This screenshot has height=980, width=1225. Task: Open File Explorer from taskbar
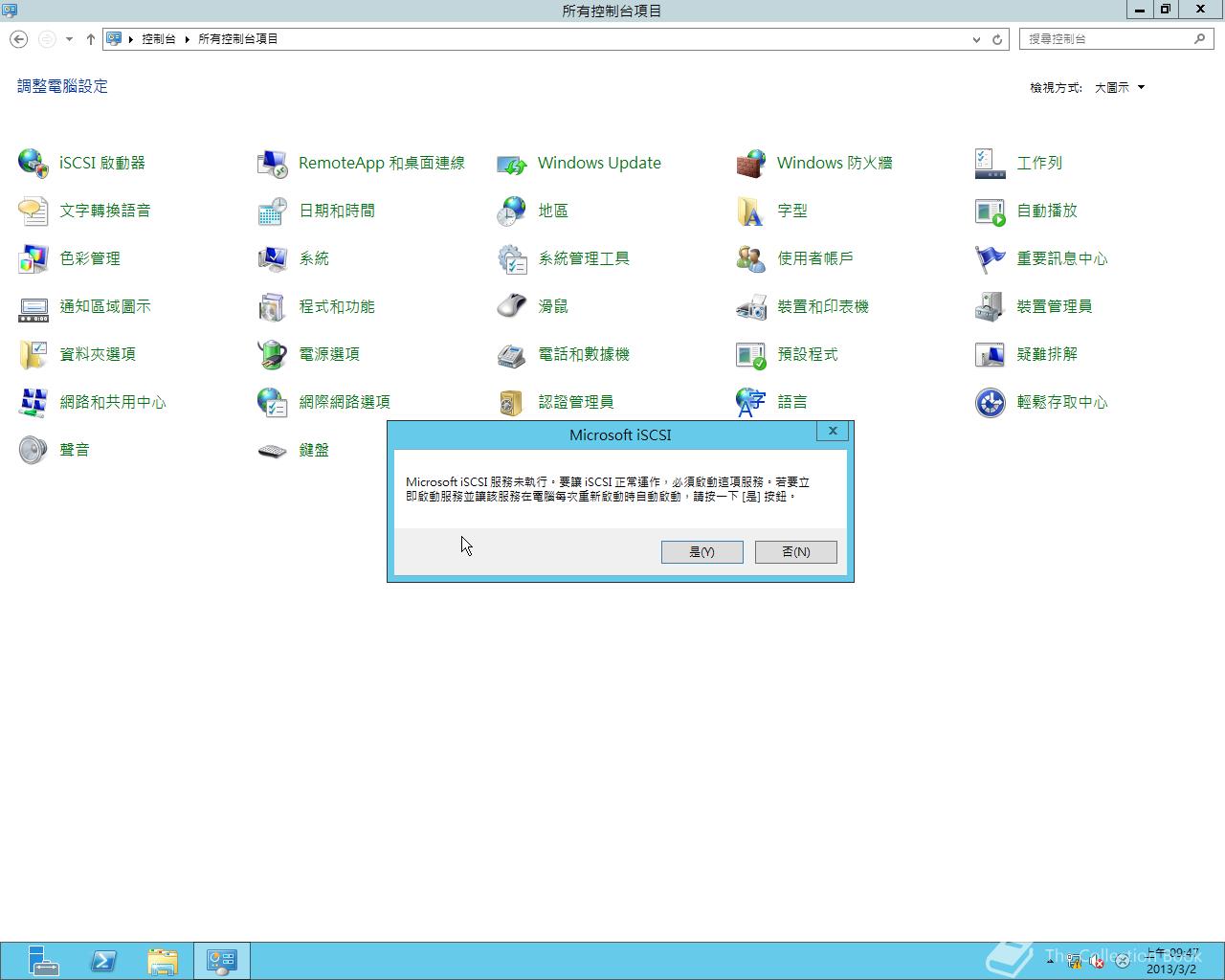[x=164, y=961]
